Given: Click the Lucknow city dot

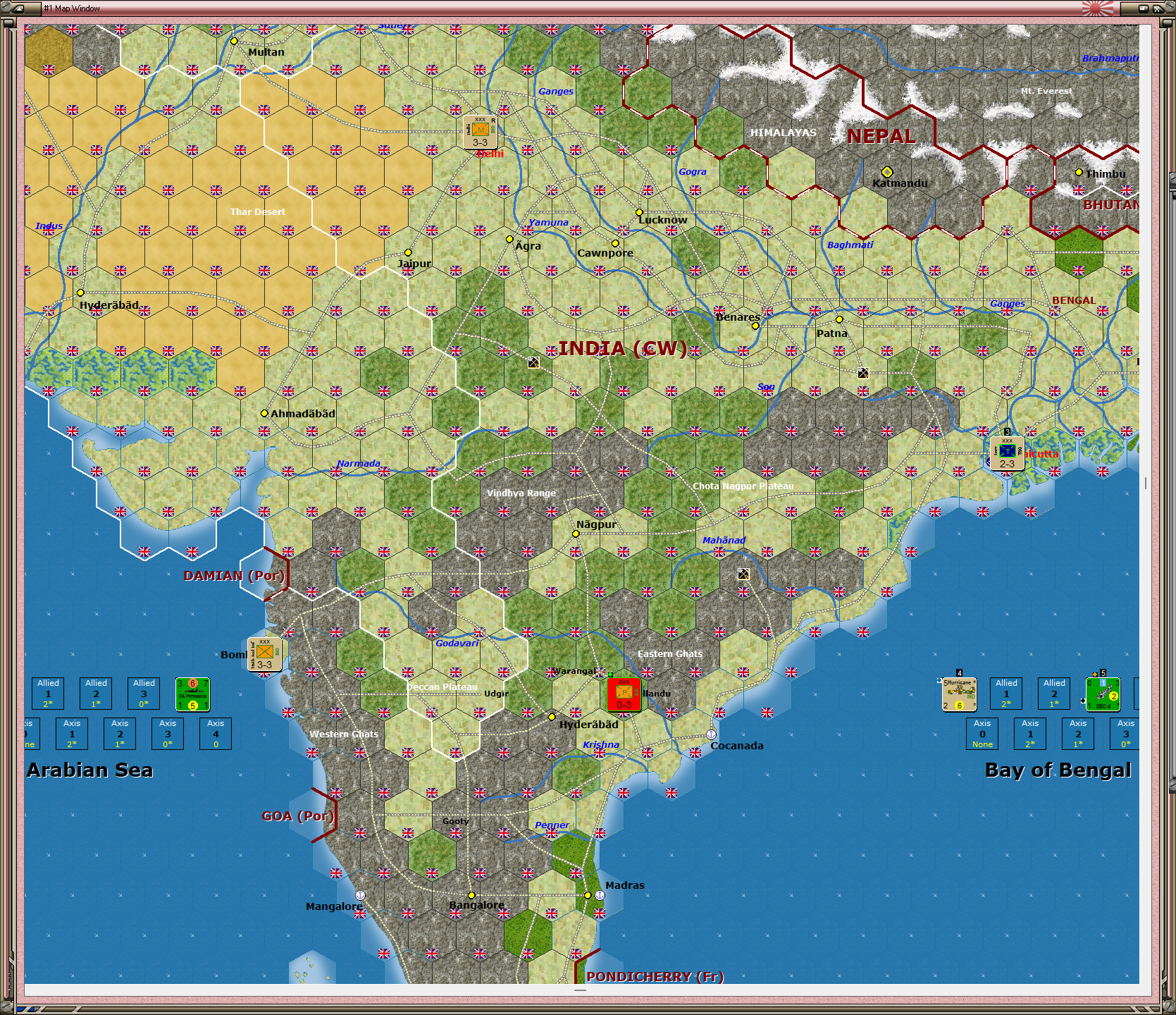Looking at the screenshot, I should coord(638,211).
